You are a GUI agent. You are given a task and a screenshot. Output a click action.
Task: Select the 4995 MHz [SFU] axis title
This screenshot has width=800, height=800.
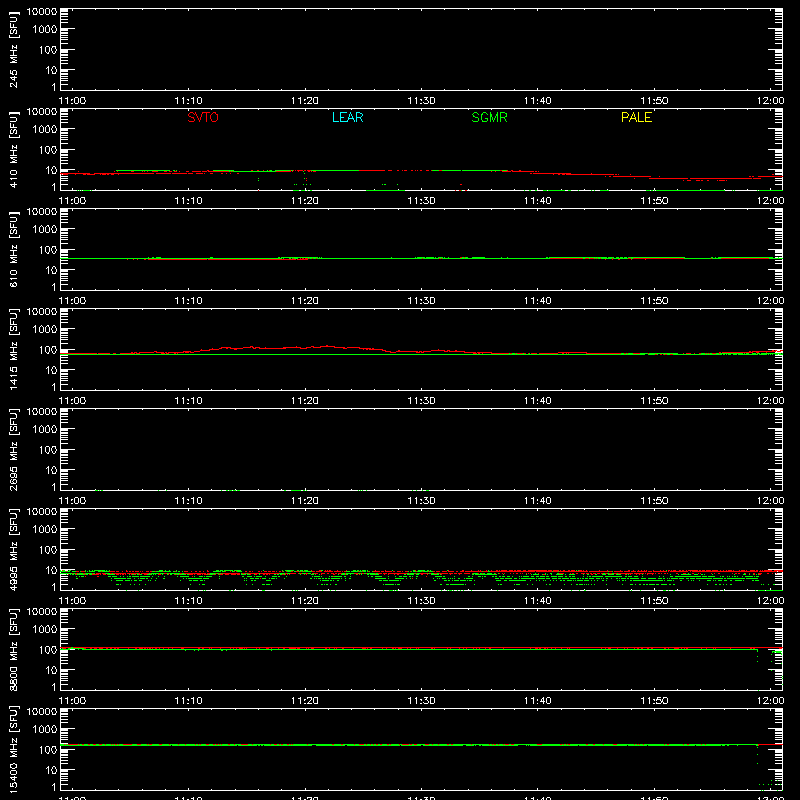point(13,550)
